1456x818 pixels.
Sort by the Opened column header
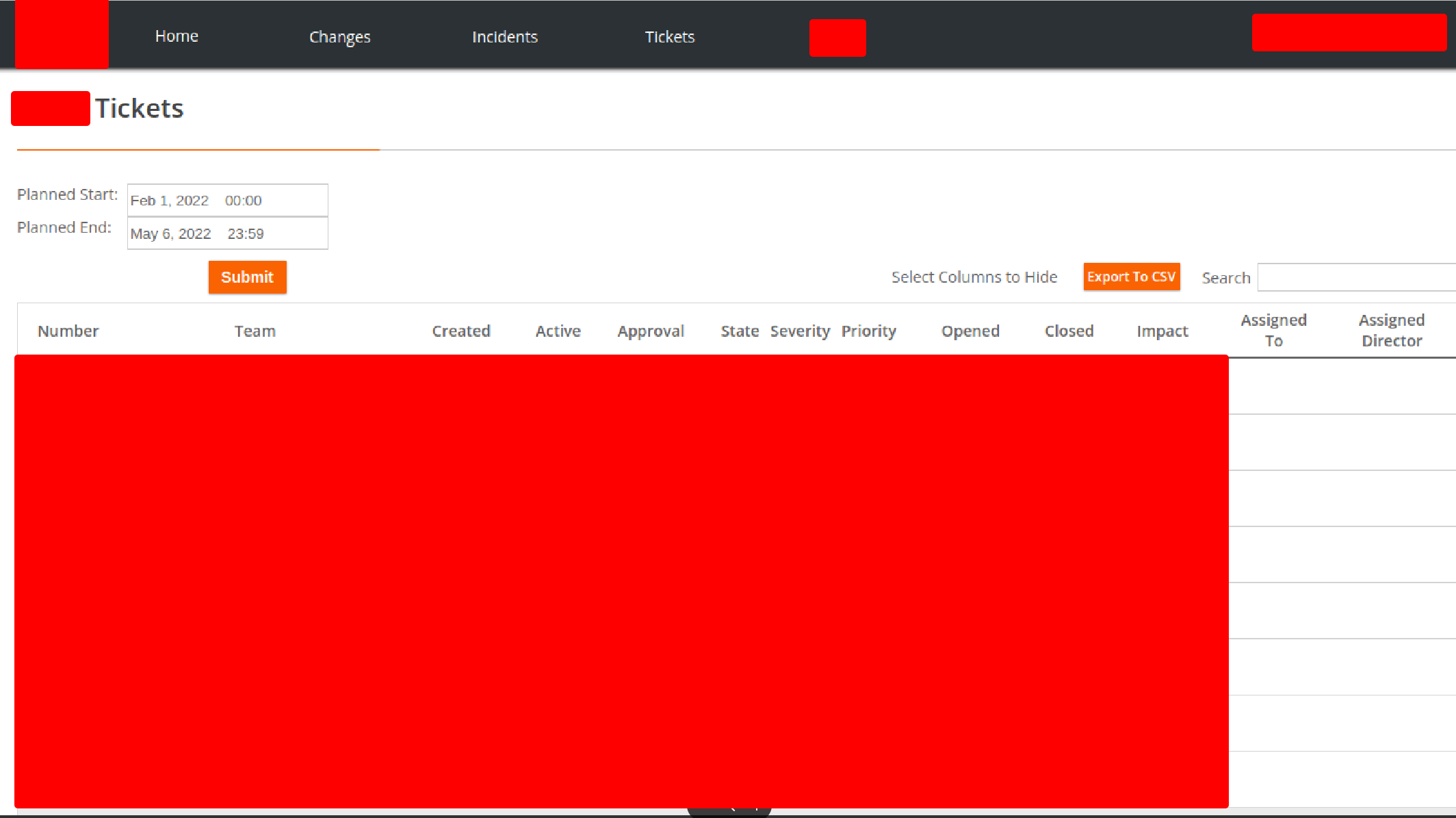click(970, 331)
